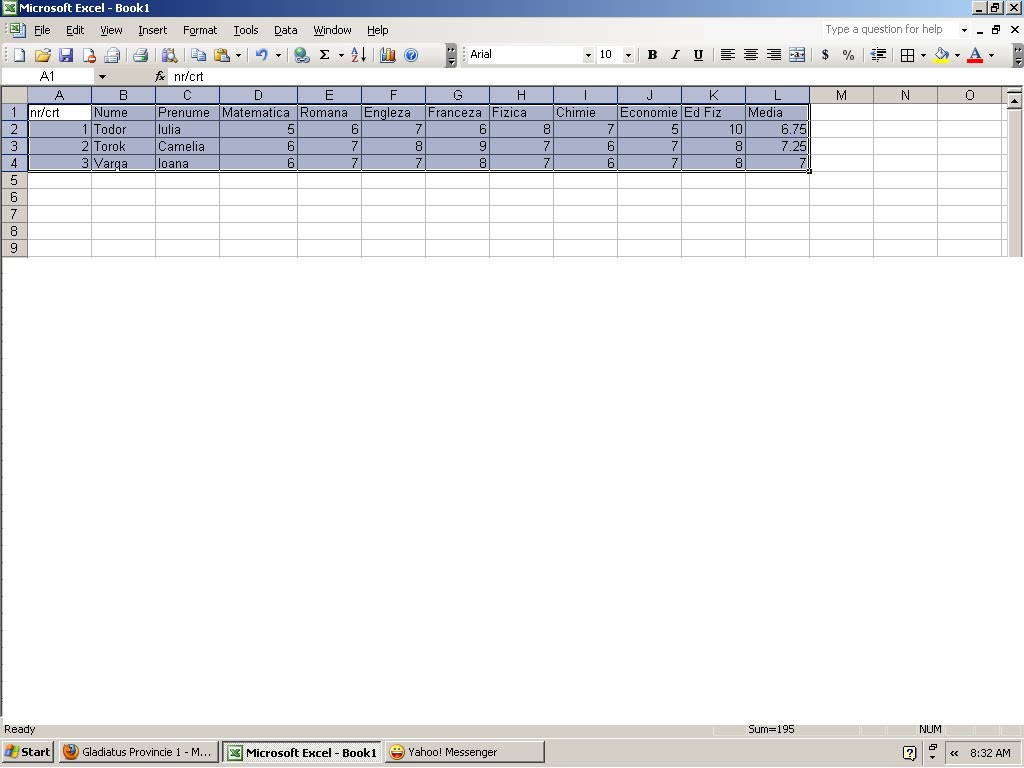Click the Permission document icon
This screenshot has height=768, width=1024.
pyautogui.click(x=89, y=55)
